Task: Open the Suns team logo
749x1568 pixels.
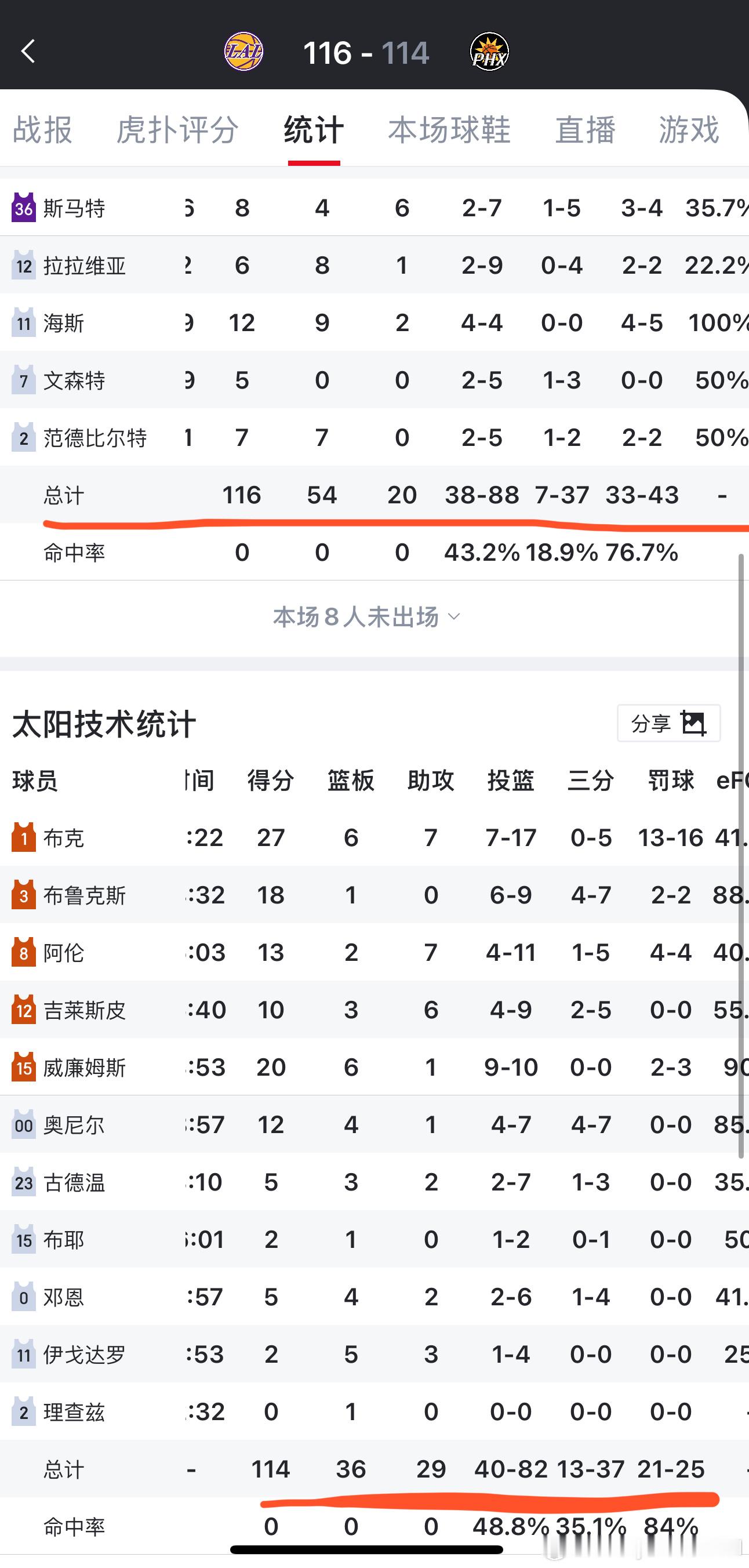Action: (490, 52)
